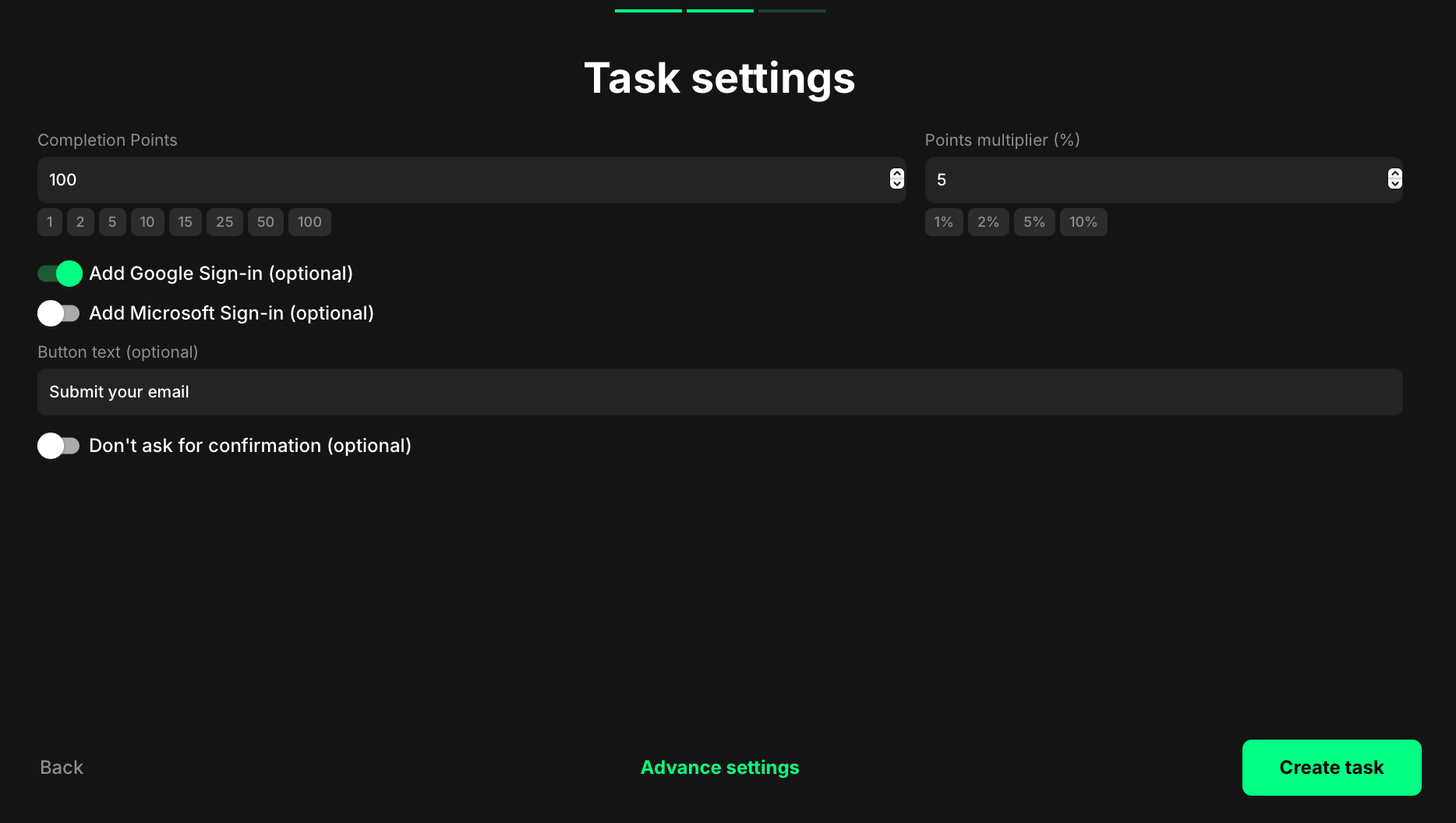Image resolution: width=1456 pixels, height=823 pixels.
Task: Set completion points preset to 5
Action: coord(112,222)
